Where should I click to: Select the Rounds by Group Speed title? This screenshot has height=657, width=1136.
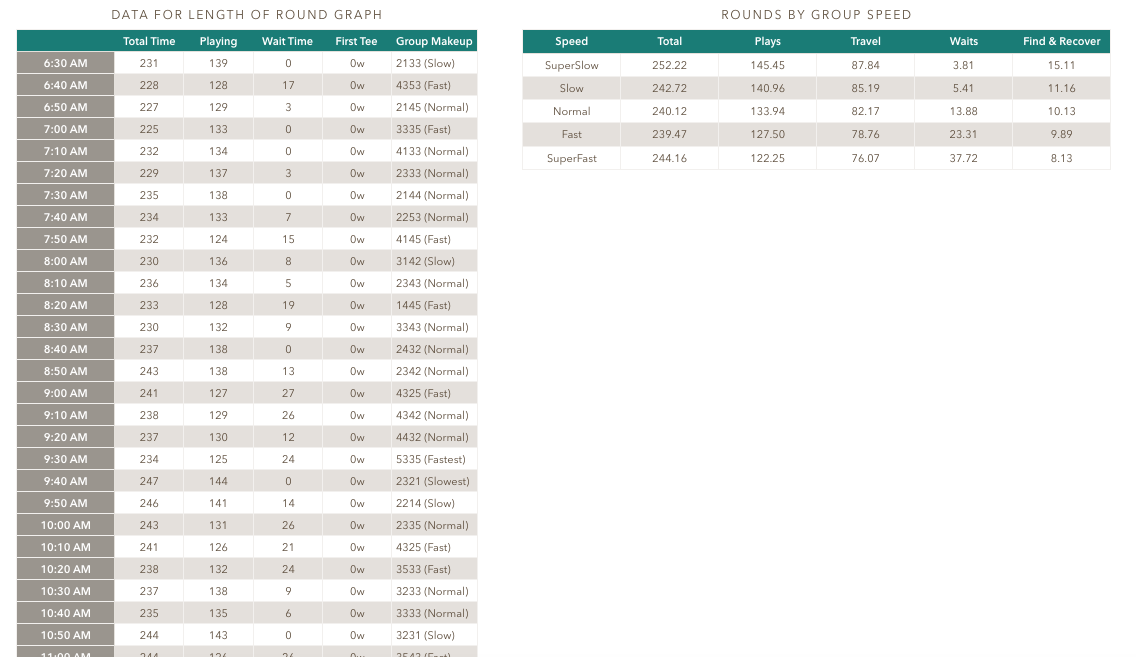pyautogui.click(x=816, y=15)
